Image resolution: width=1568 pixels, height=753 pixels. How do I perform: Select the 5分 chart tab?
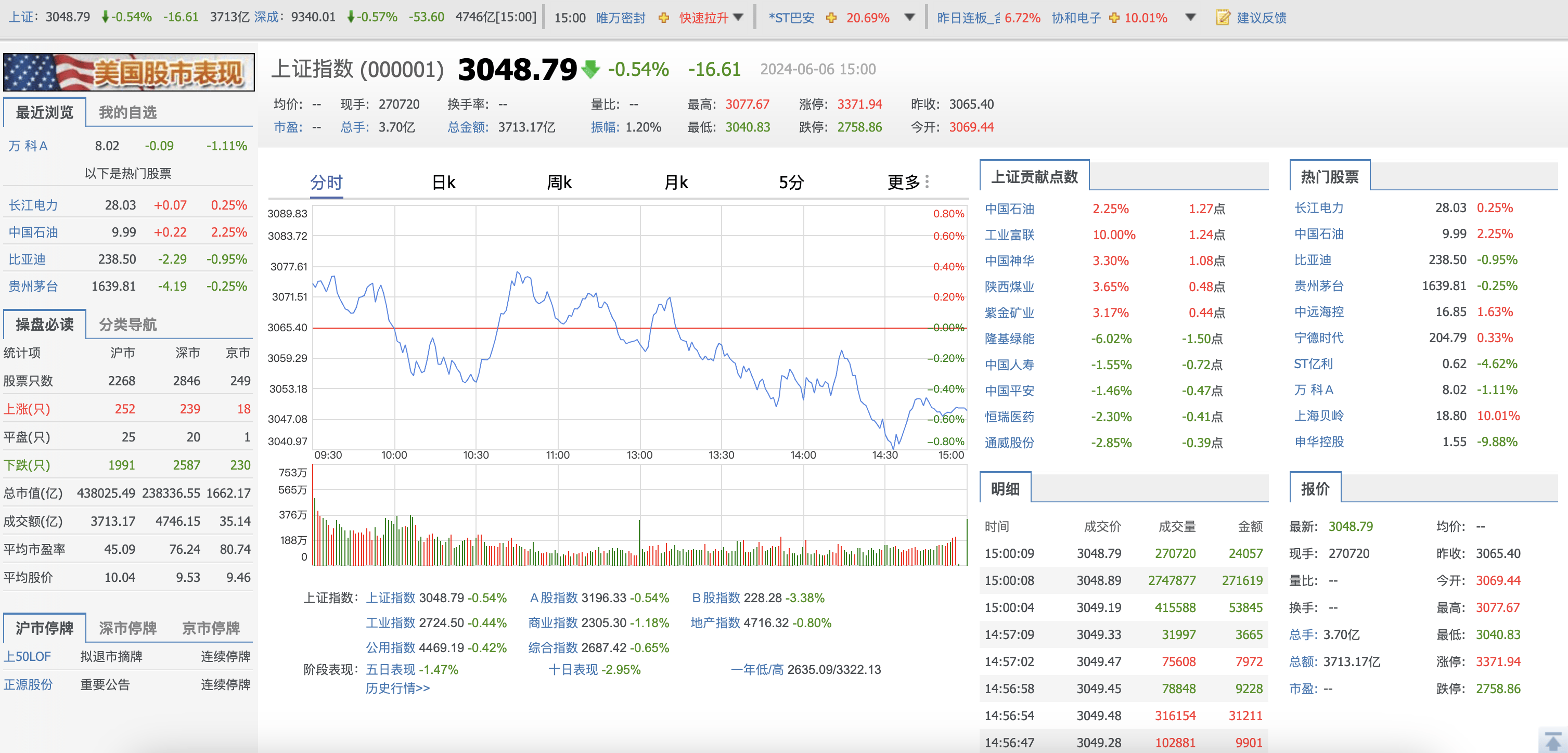(x=791, y=183)
